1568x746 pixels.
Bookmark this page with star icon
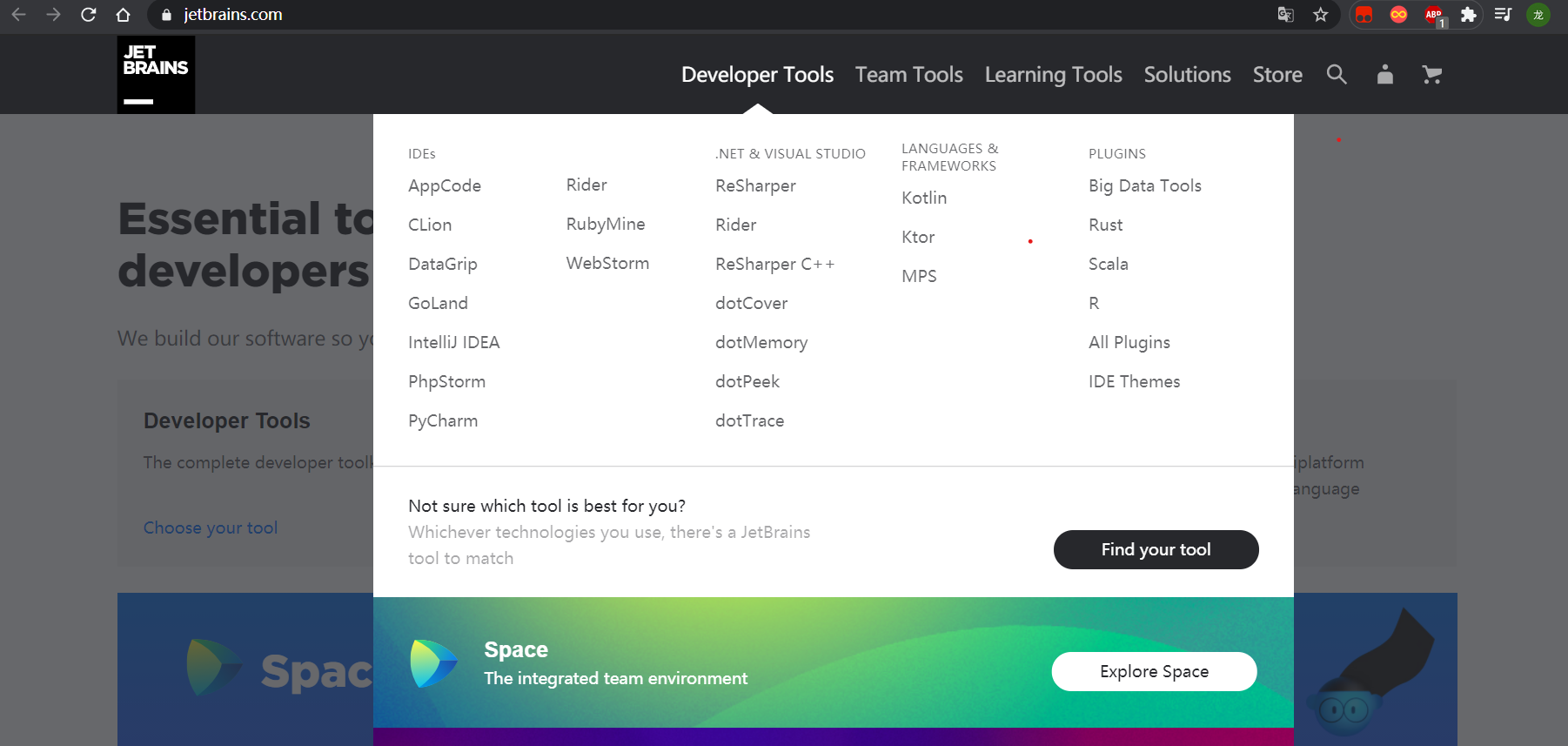coord(1321,15)
